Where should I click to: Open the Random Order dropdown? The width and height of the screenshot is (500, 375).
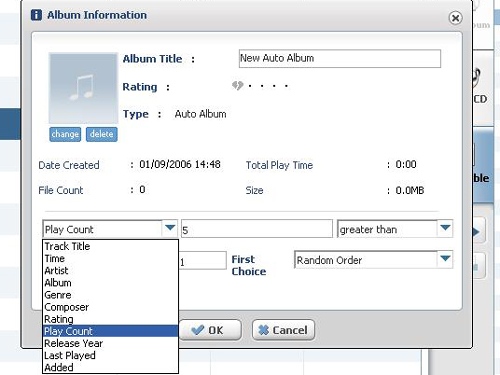click(445, 259)
